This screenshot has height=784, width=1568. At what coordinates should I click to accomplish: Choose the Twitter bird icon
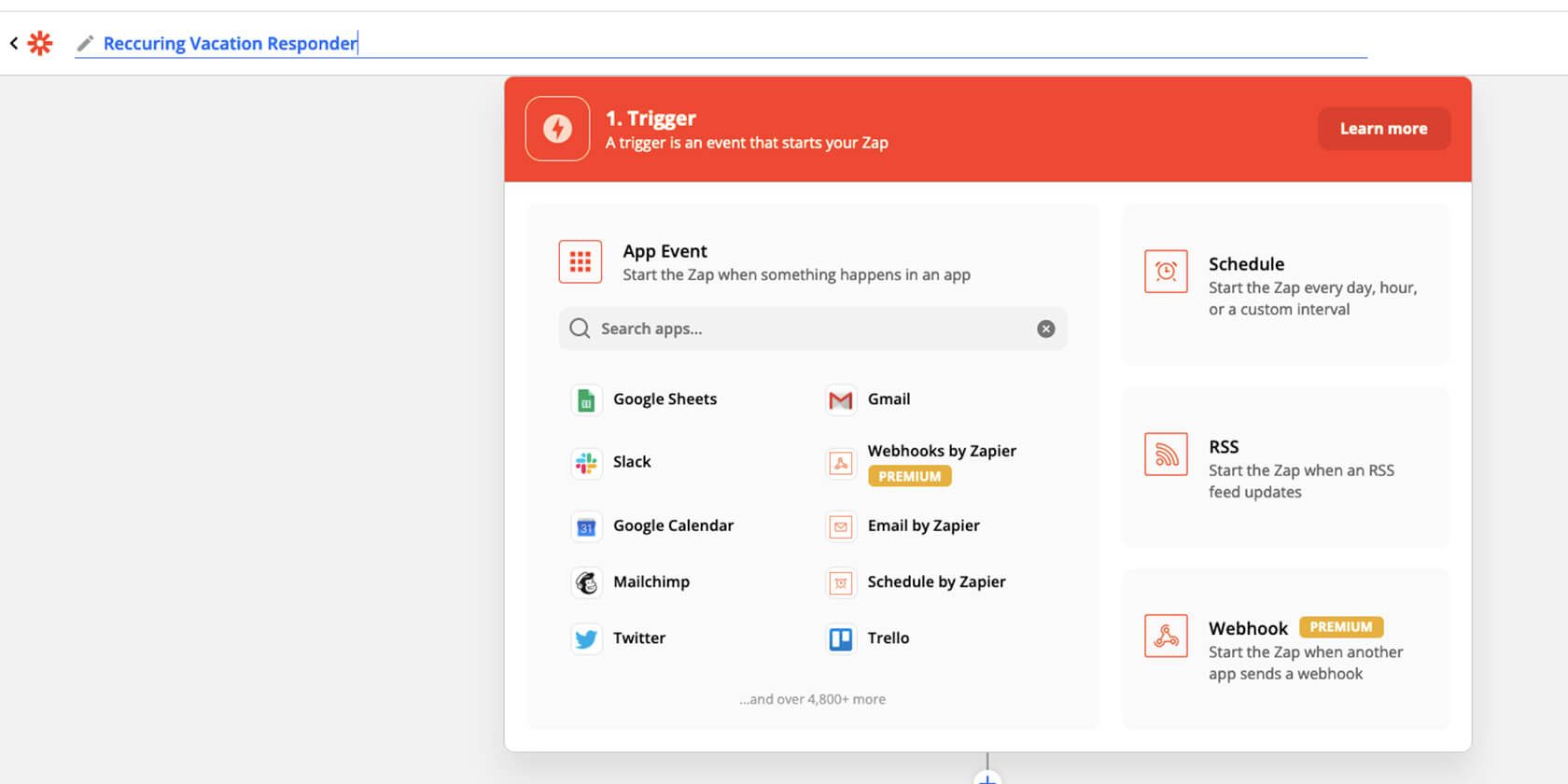pyautogui.click(x=586, y=639)
